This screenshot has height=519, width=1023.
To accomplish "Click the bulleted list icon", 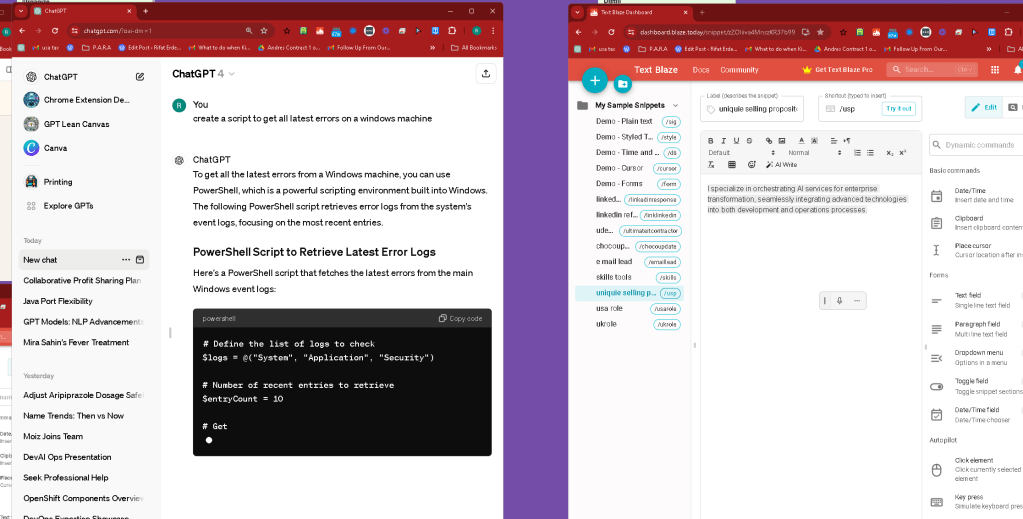I will click(x=870, y=153).
